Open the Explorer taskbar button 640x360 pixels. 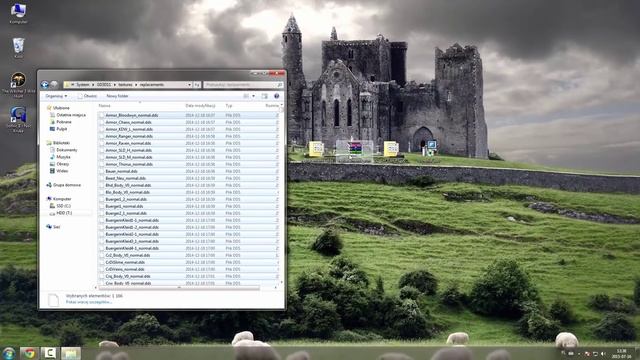coord(70,353)
